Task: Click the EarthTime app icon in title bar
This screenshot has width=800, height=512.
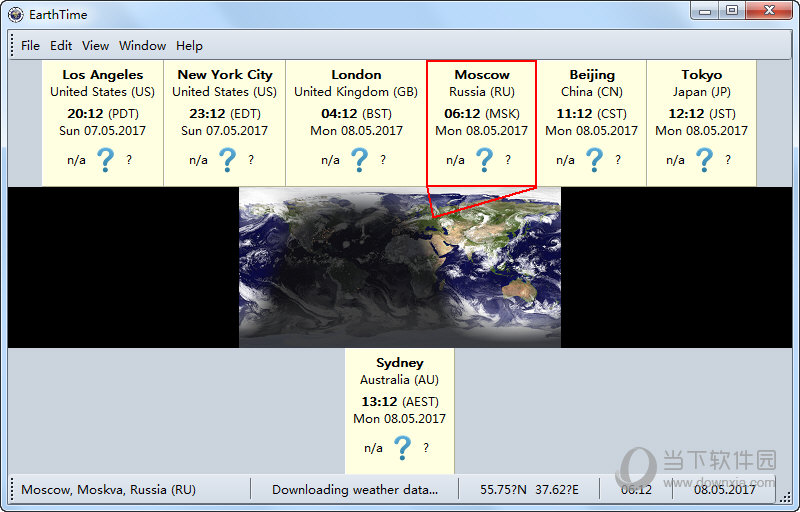Action: pyautogui.click(x=16, y=13)
